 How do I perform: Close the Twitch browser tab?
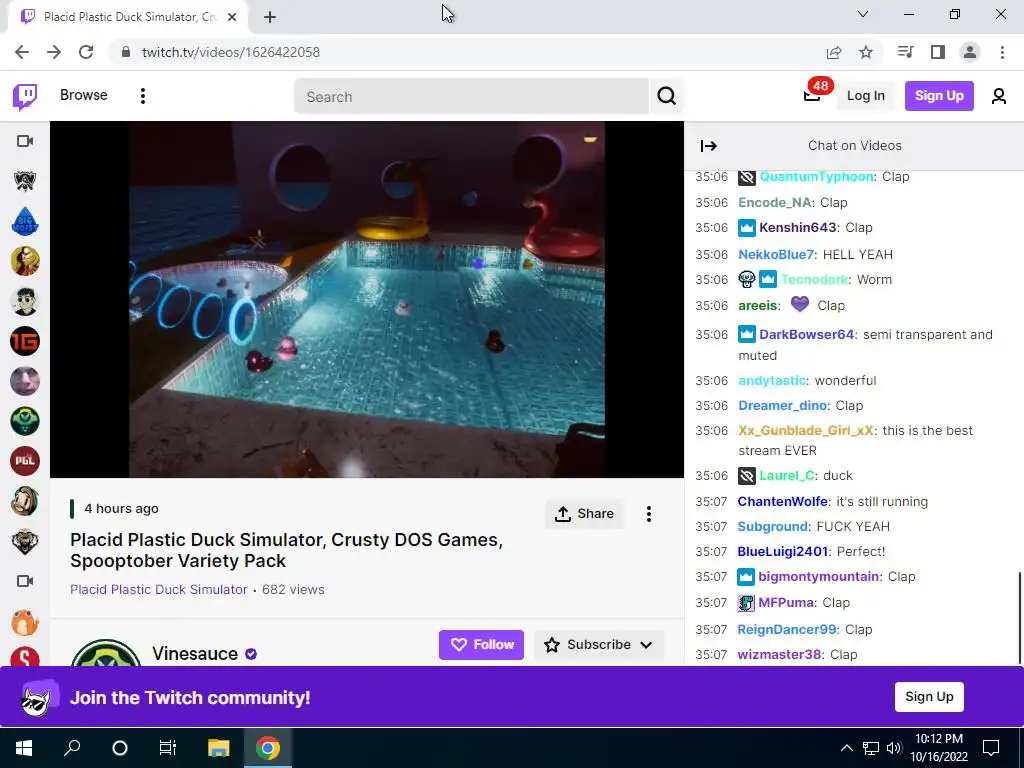pyautogui.click(x=232, y=17)
